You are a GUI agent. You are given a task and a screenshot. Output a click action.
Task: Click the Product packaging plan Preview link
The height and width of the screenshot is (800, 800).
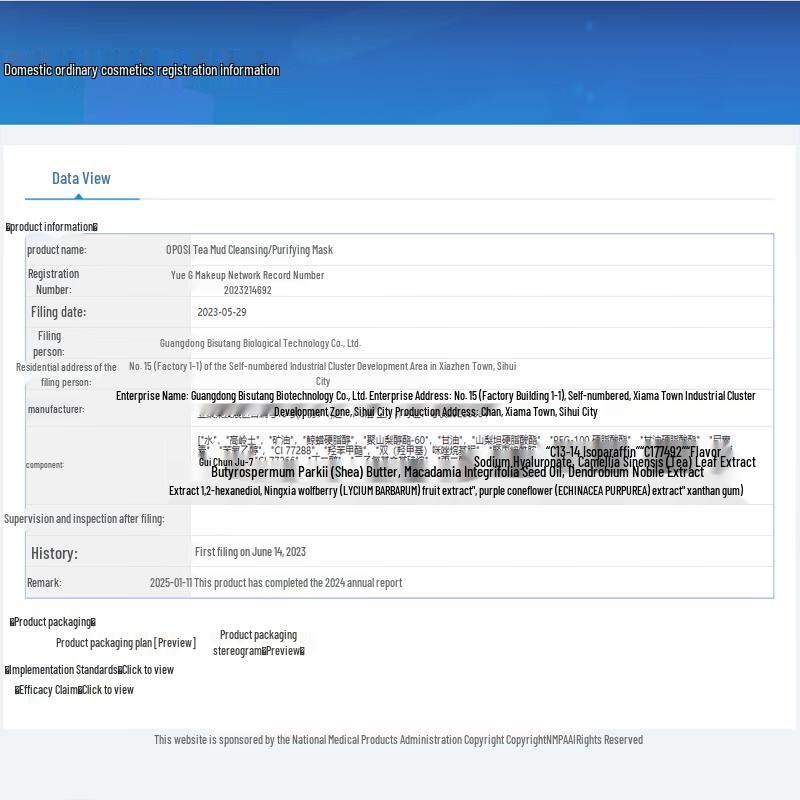pos(126,643)
